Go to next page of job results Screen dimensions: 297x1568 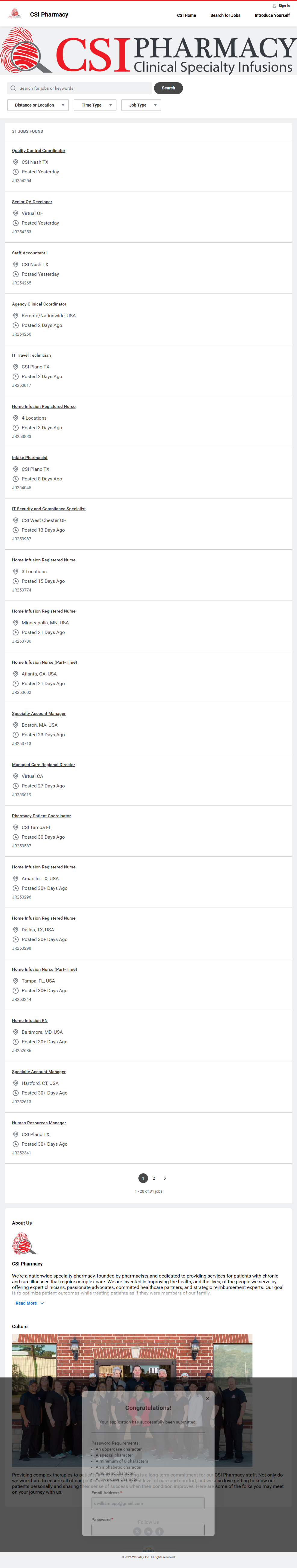click(x=165, y=1178)
